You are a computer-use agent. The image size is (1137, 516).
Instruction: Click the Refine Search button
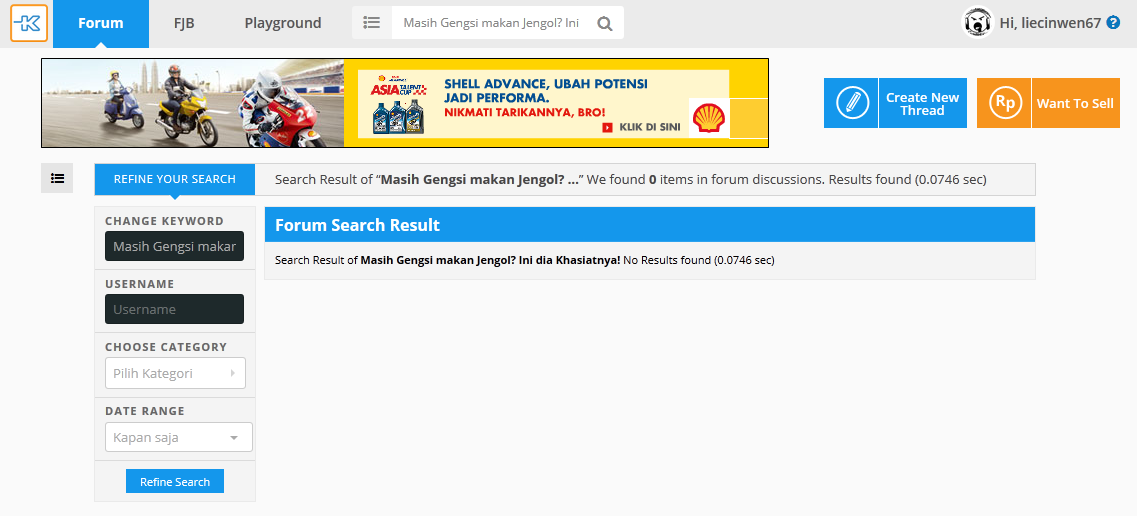(175, 482)
